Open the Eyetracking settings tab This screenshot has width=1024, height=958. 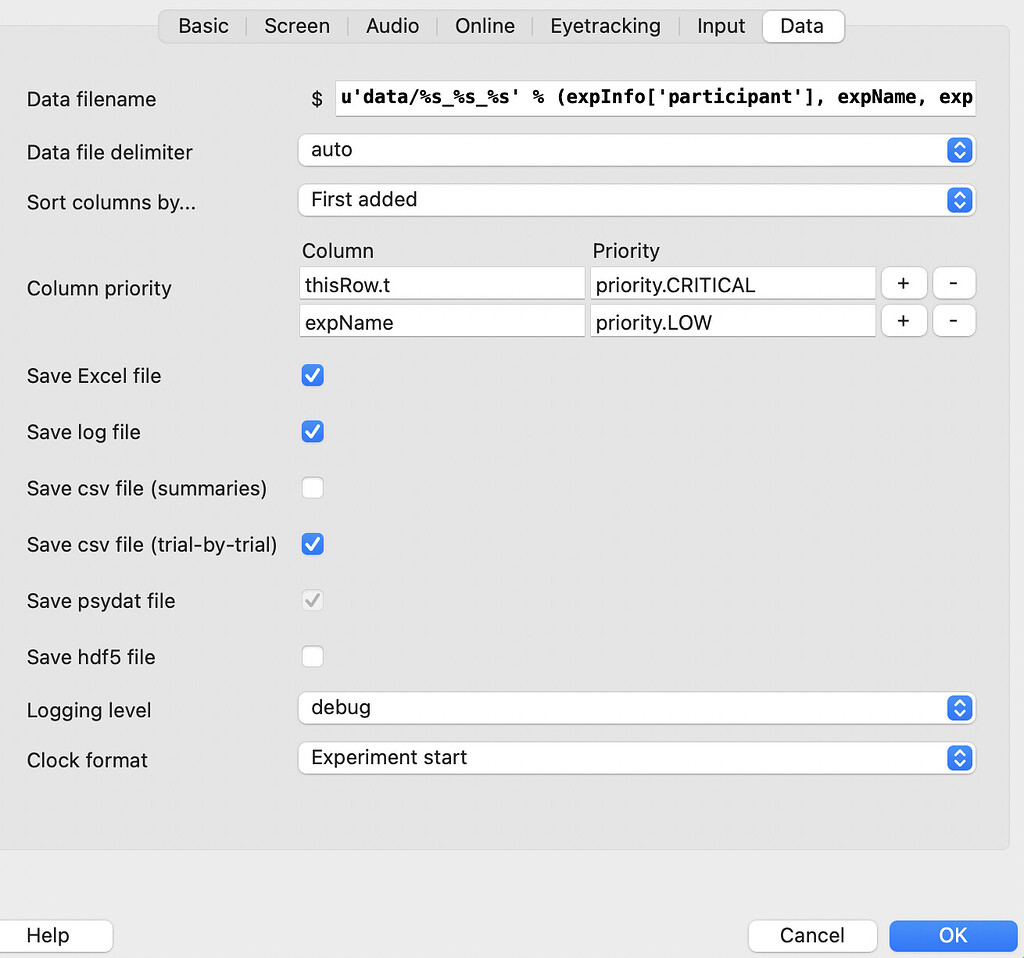(x=605, y=26)
